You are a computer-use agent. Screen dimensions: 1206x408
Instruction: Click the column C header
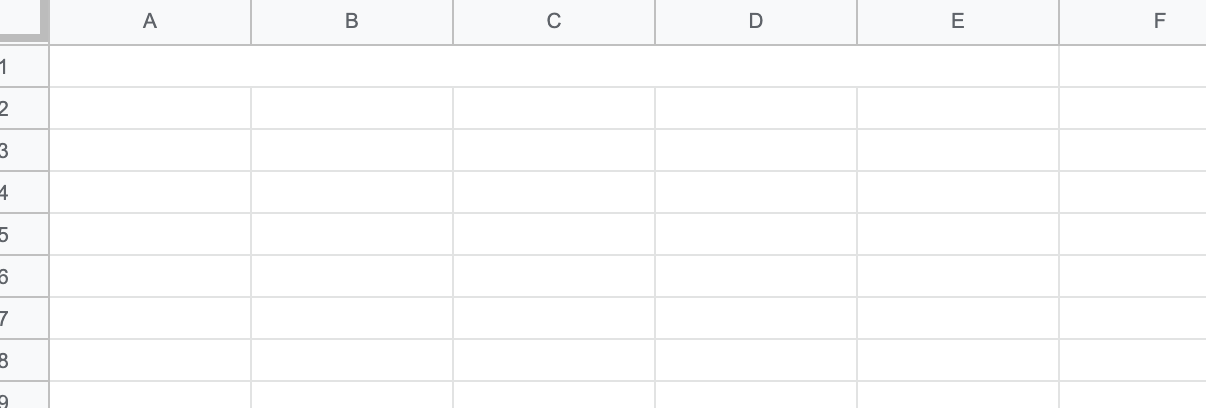554,21
